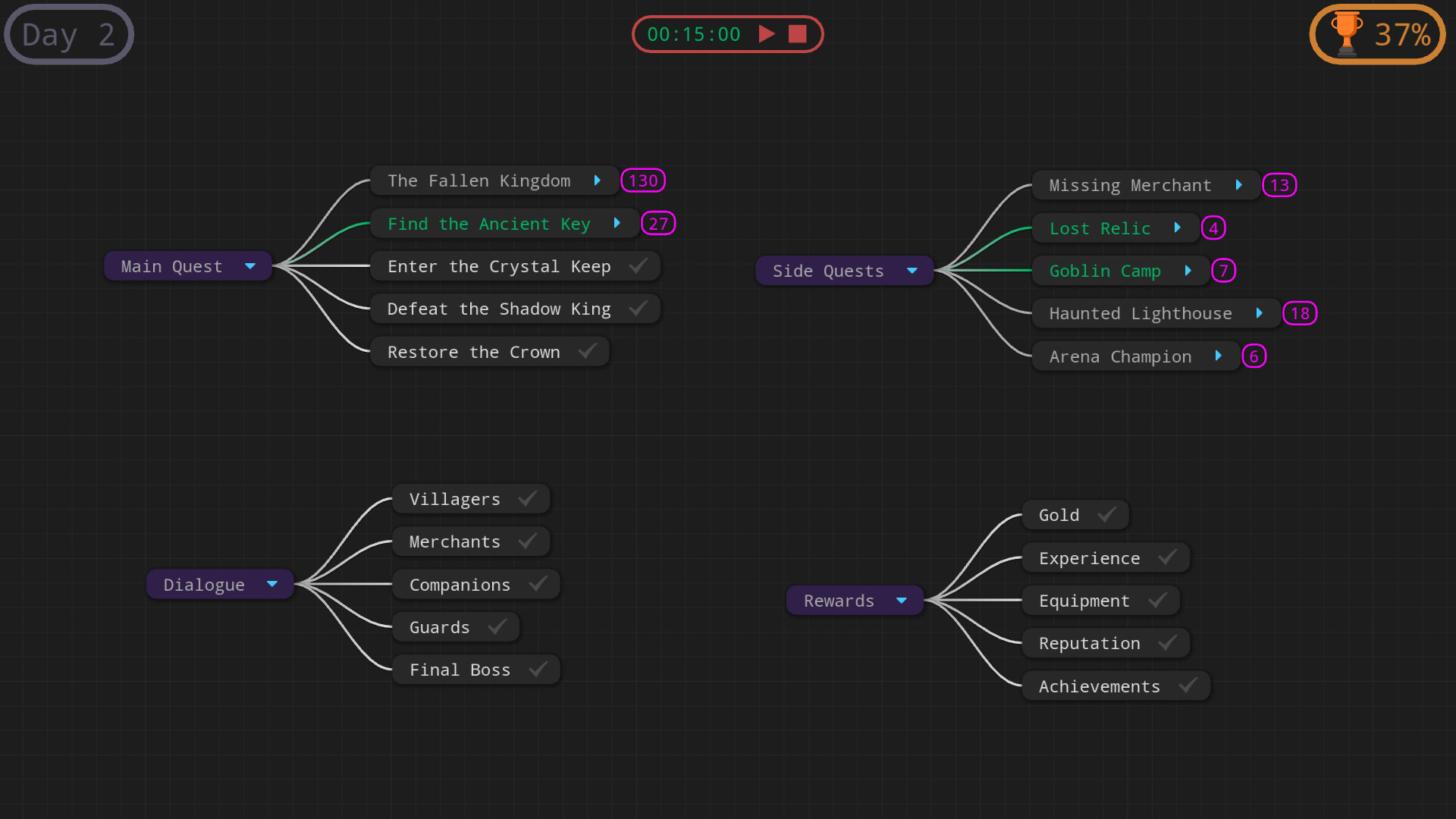Collapse the Main Quest node arrow
Screen dimensions: 1456x819
pyautogui.click(x=250, y=266)
